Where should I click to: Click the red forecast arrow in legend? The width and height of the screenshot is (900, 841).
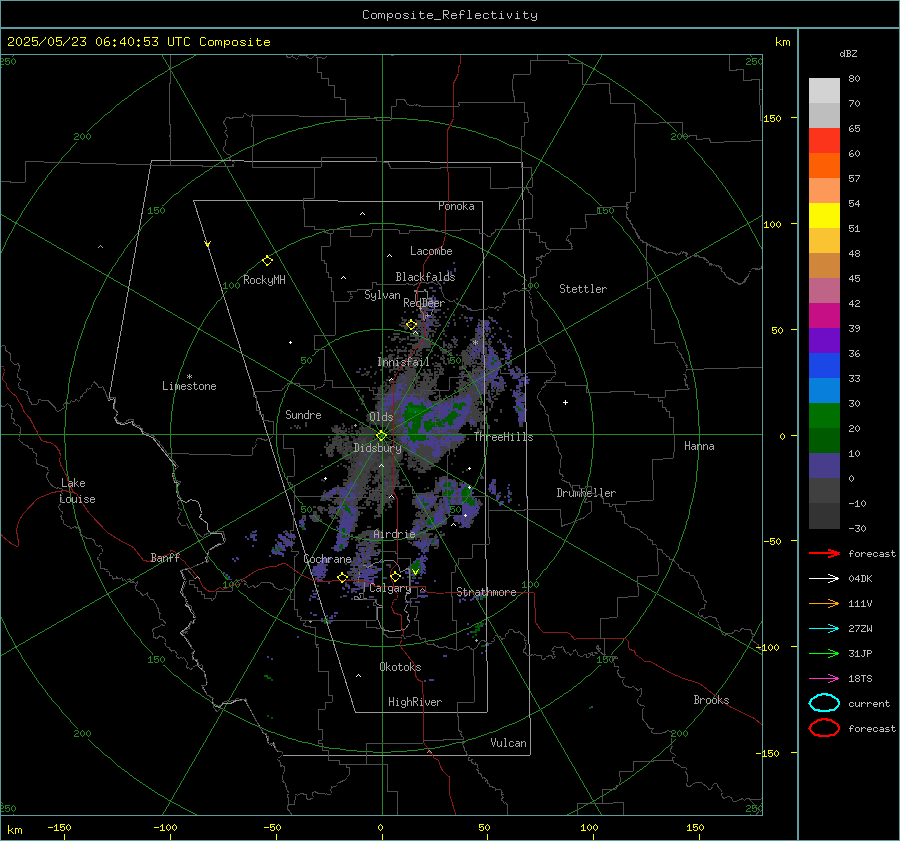(x=824, y=553)
